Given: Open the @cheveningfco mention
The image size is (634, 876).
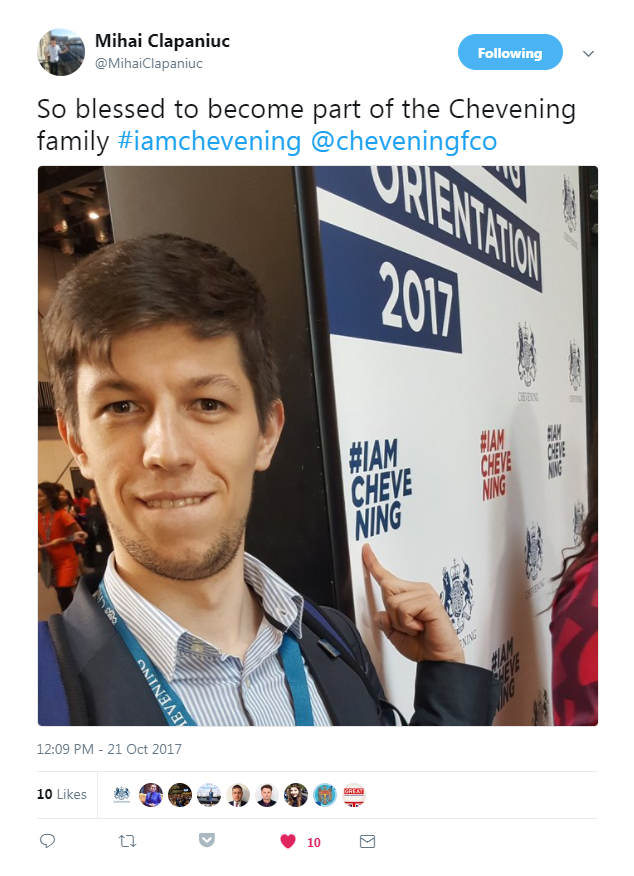Looking at the screenshot, I should [404, 141].
